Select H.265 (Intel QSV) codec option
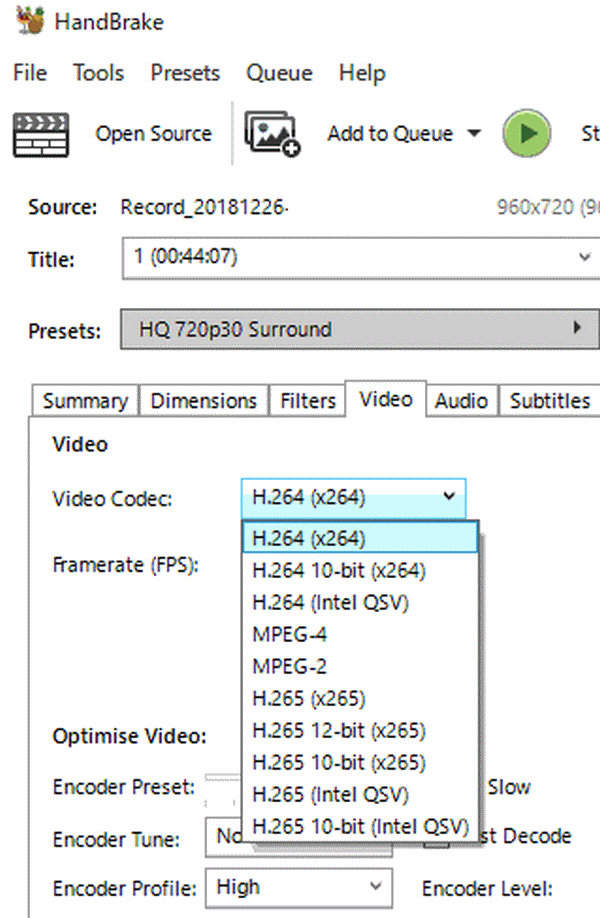Image resolution: width=600 pixels, height=918 pixels. (x=360, y=794)
